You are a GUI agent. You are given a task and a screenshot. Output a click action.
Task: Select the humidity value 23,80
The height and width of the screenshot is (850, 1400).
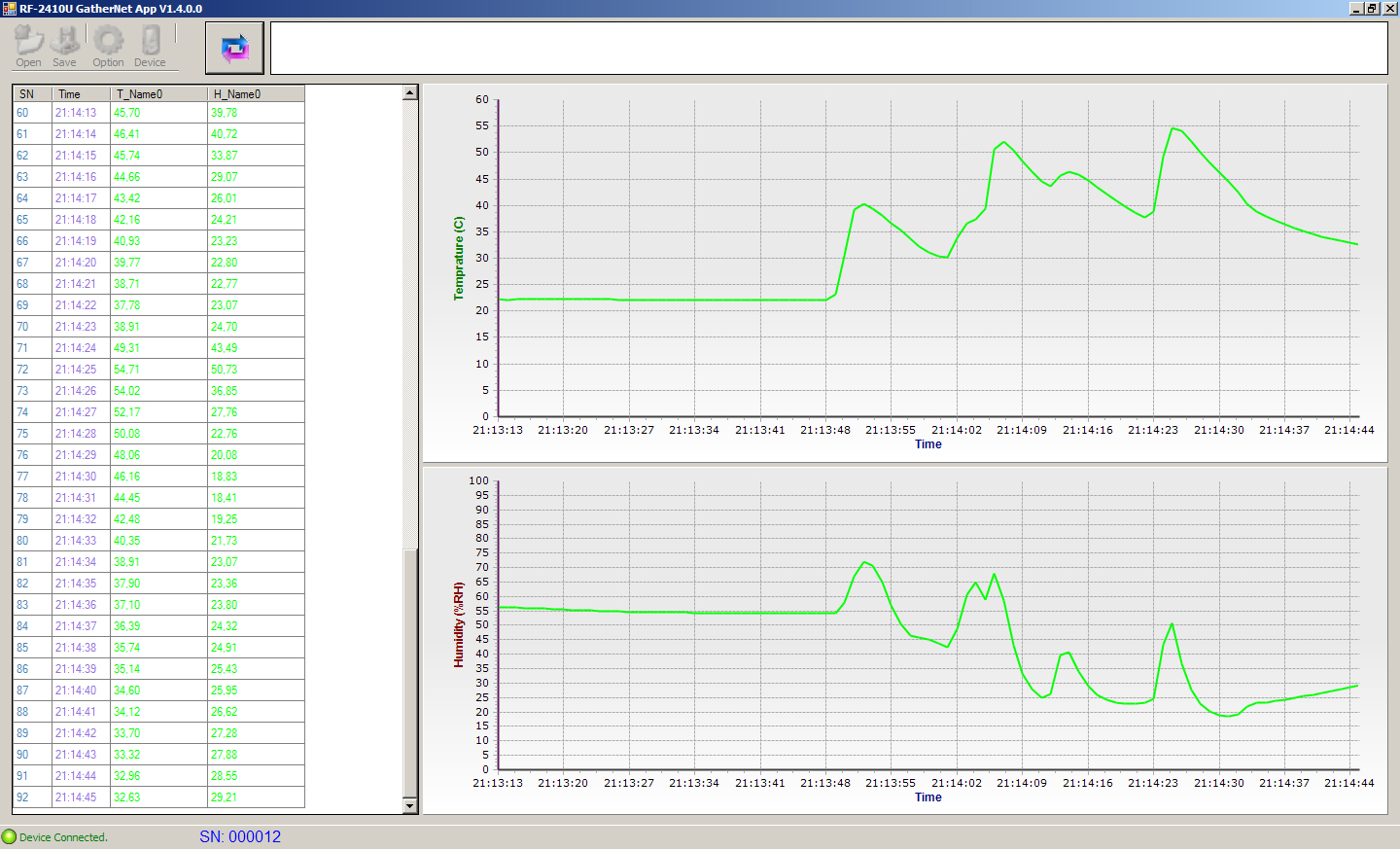pos(256,605)
